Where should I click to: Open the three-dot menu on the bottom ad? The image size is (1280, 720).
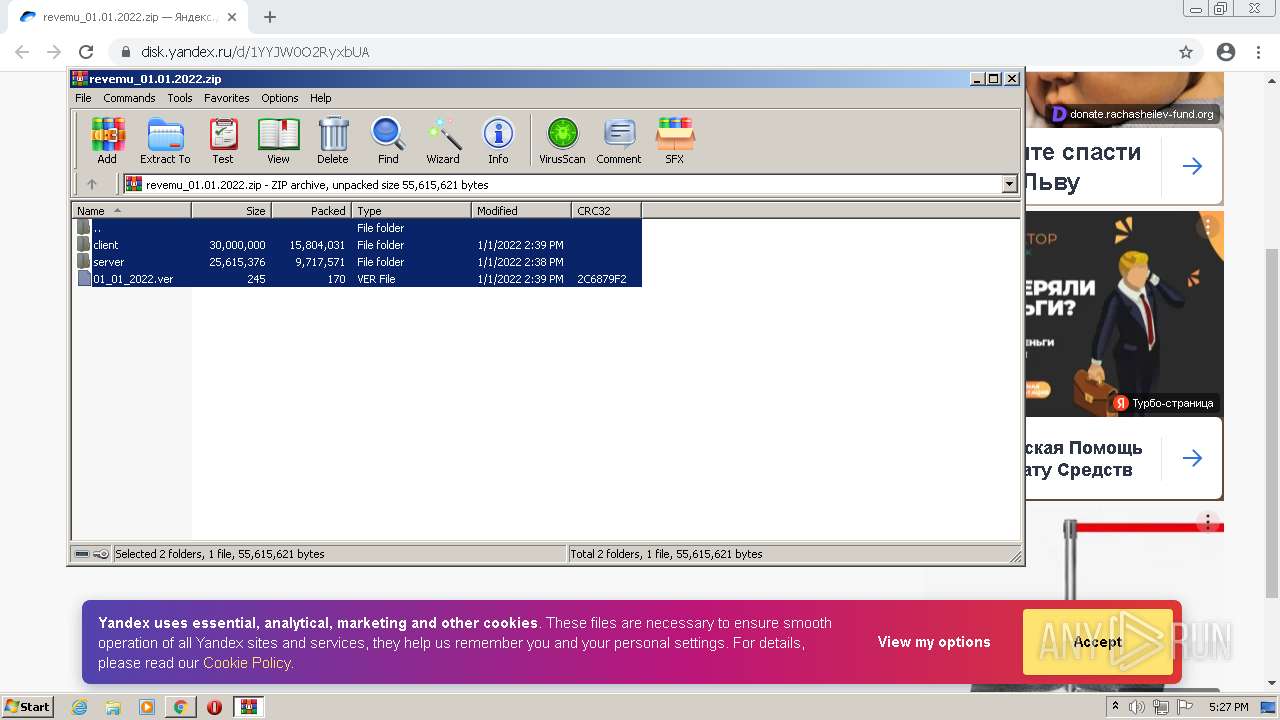[1208, 523]
